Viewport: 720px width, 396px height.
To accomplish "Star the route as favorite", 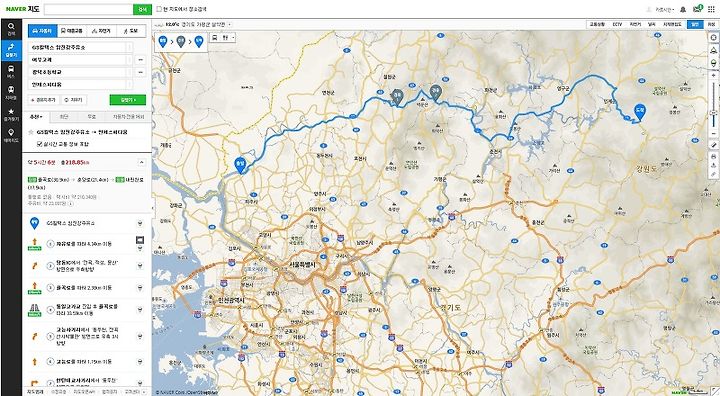I will click(31, 132).
